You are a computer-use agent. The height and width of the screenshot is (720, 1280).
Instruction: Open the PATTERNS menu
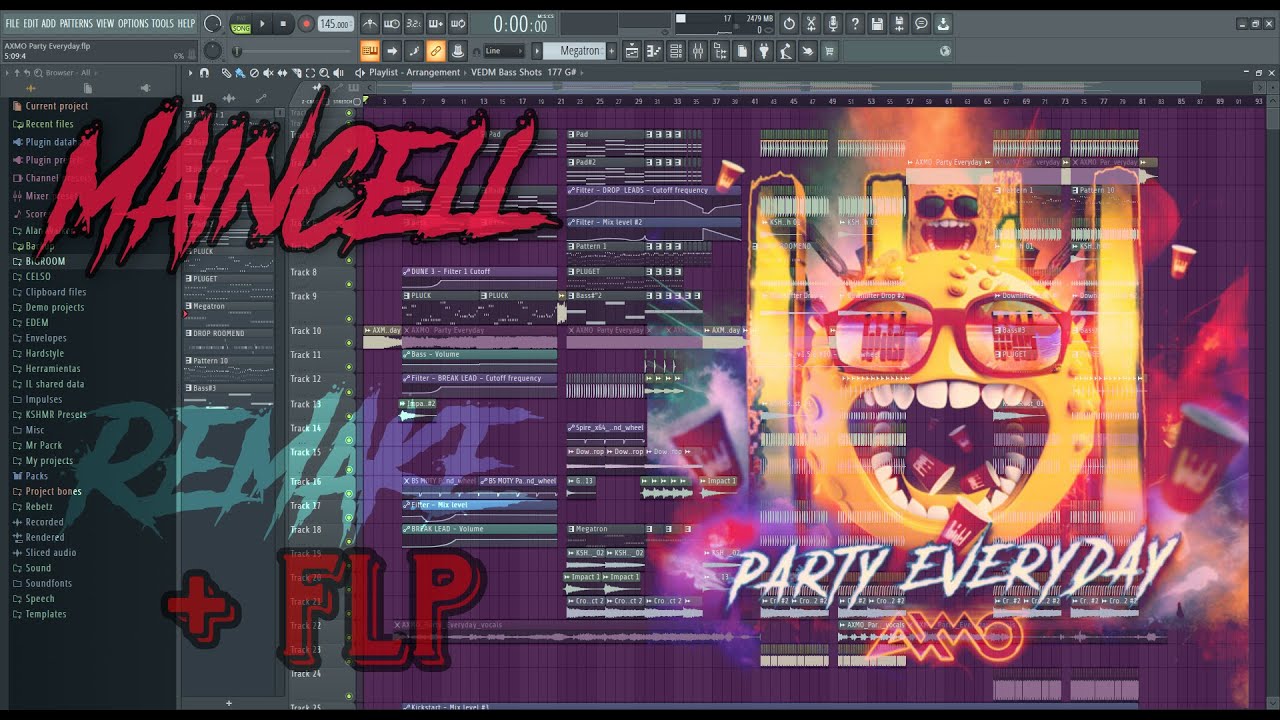76,23
